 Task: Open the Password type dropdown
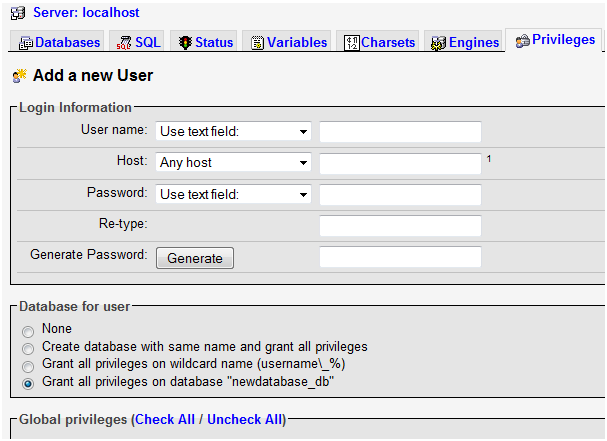point(233,195)
